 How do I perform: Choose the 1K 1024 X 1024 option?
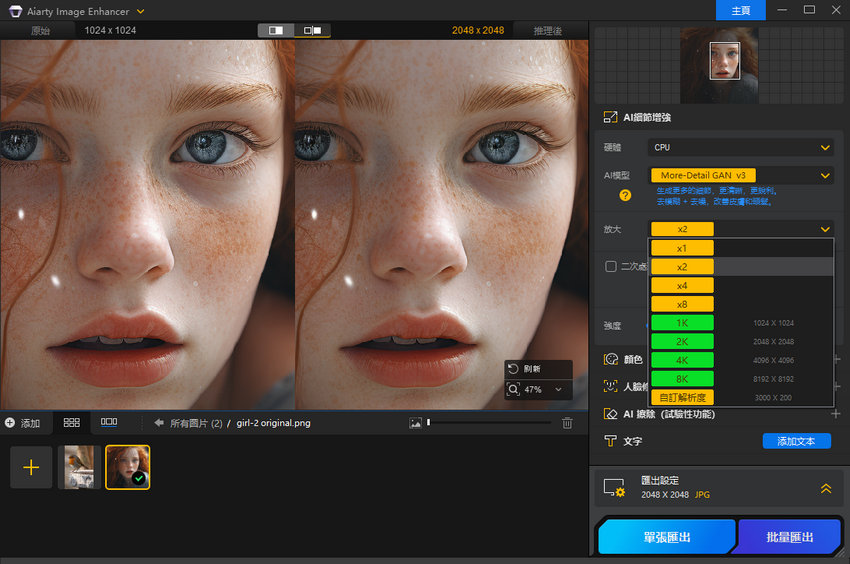coord(740,323)
